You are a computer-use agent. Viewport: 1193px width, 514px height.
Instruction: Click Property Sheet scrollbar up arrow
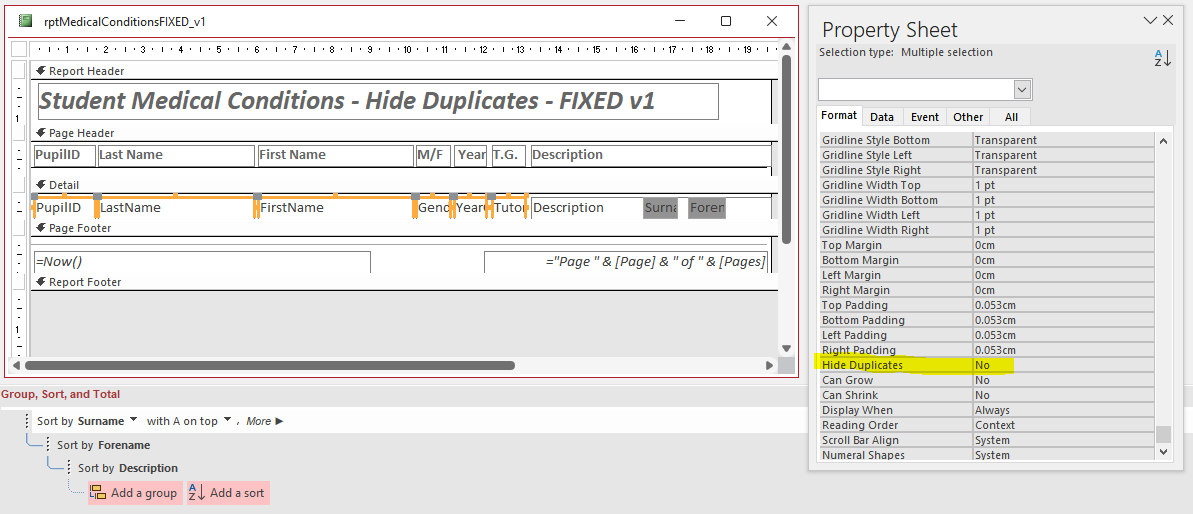tap(1163, 141)
